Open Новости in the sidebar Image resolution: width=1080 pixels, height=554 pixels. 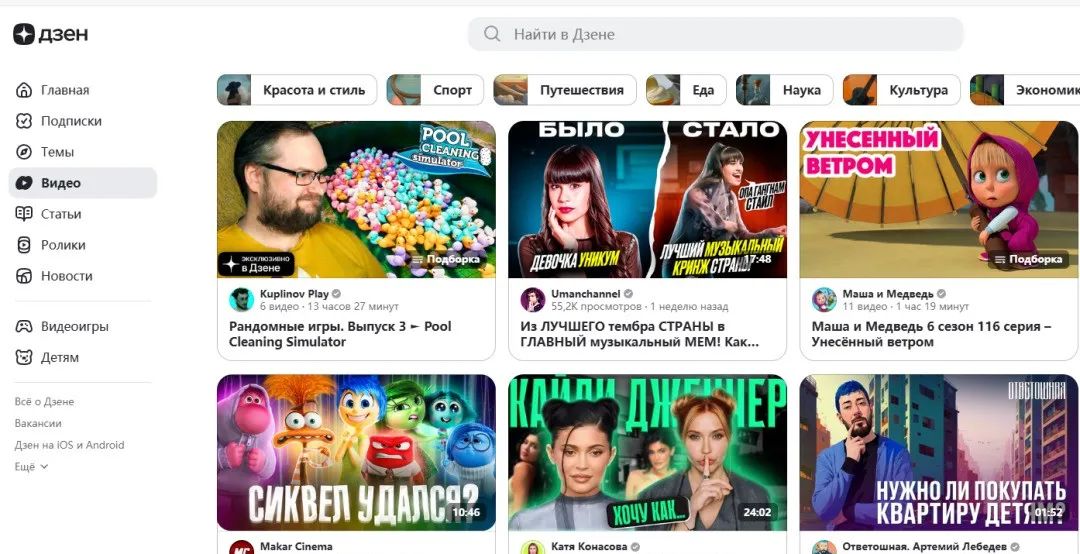click(83, 276)
